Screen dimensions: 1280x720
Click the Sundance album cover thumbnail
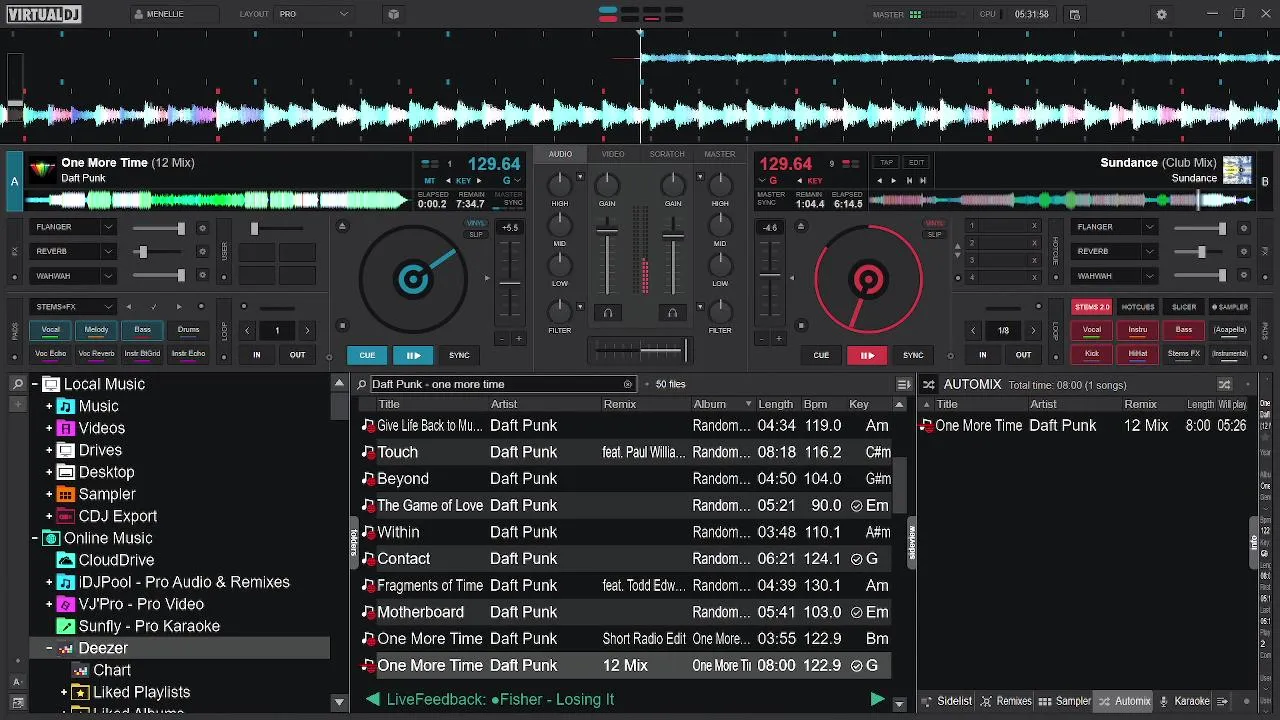tap(1237, 170)
